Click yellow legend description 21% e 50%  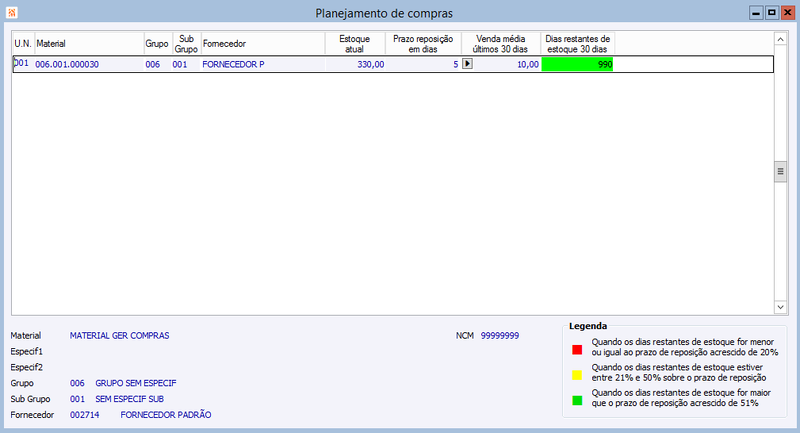pyautogui.click(x=679, y=372)
